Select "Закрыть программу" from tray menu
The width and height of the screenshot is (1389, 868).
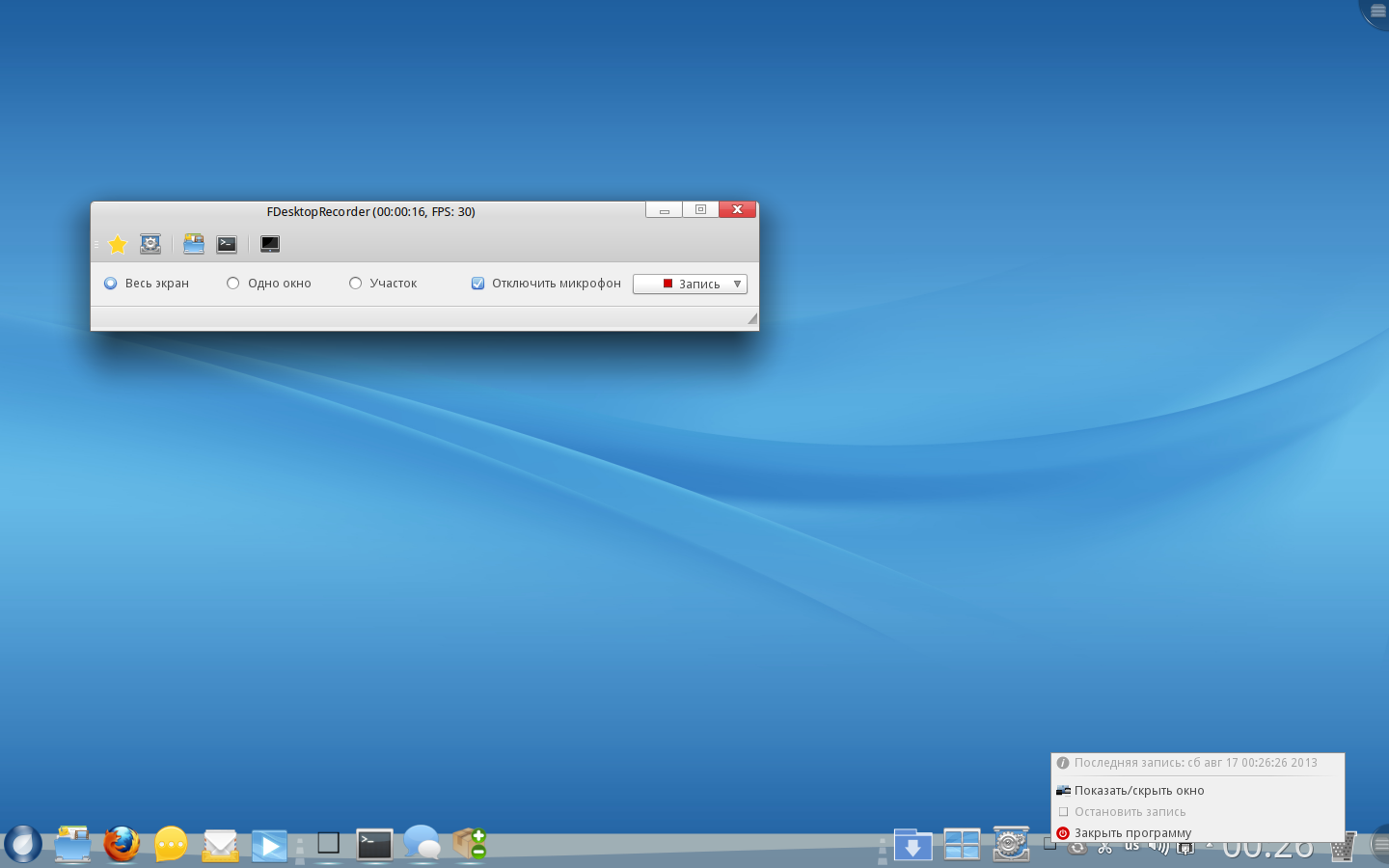coord(1197,833)
